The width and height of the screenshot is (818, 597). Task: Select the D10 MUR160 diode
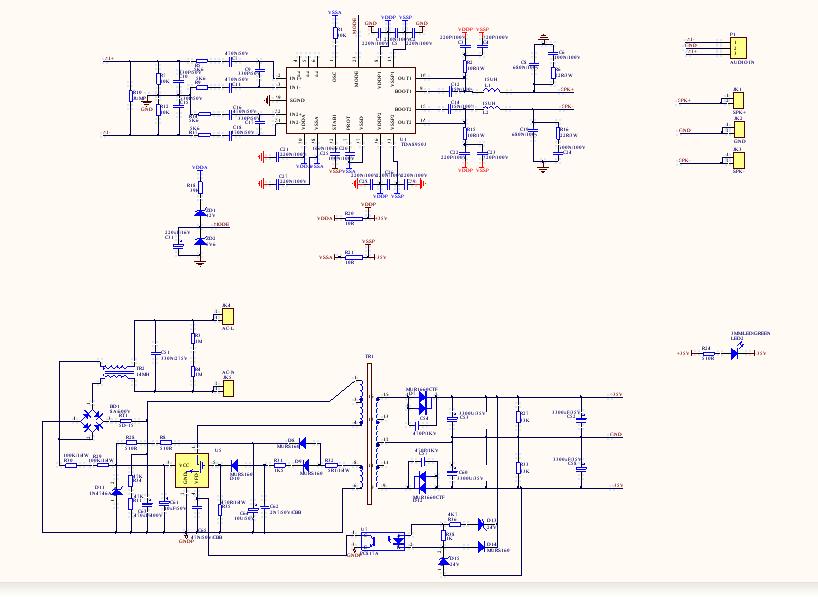coord(234,465)
